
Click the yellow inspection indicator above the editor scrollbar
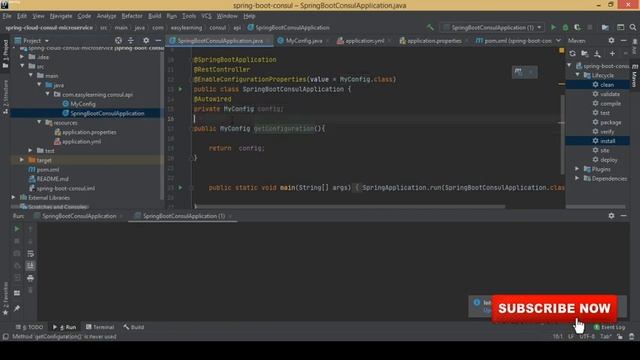(x=562, y=51)
